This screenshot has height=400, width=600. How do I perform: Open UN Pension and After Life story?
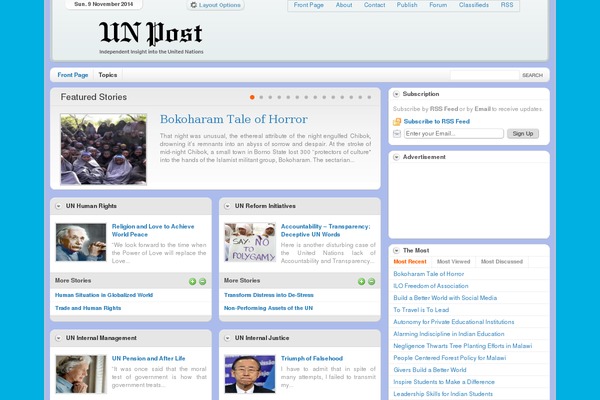coord(148,359)
